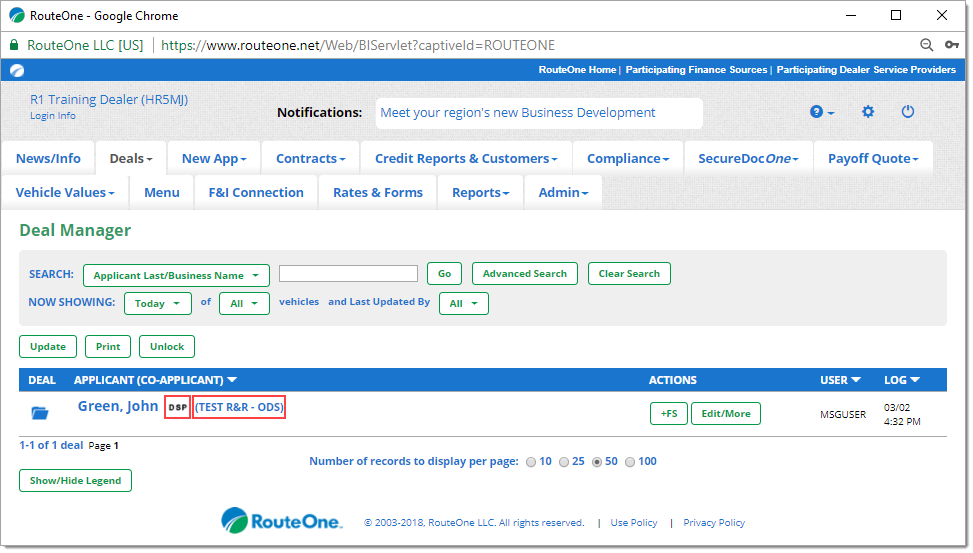Click the browser zoom magnifier icon
Image resolution: width=973 pixels, height=553 pixels.
pyautogui.click(x=926, y=45)
